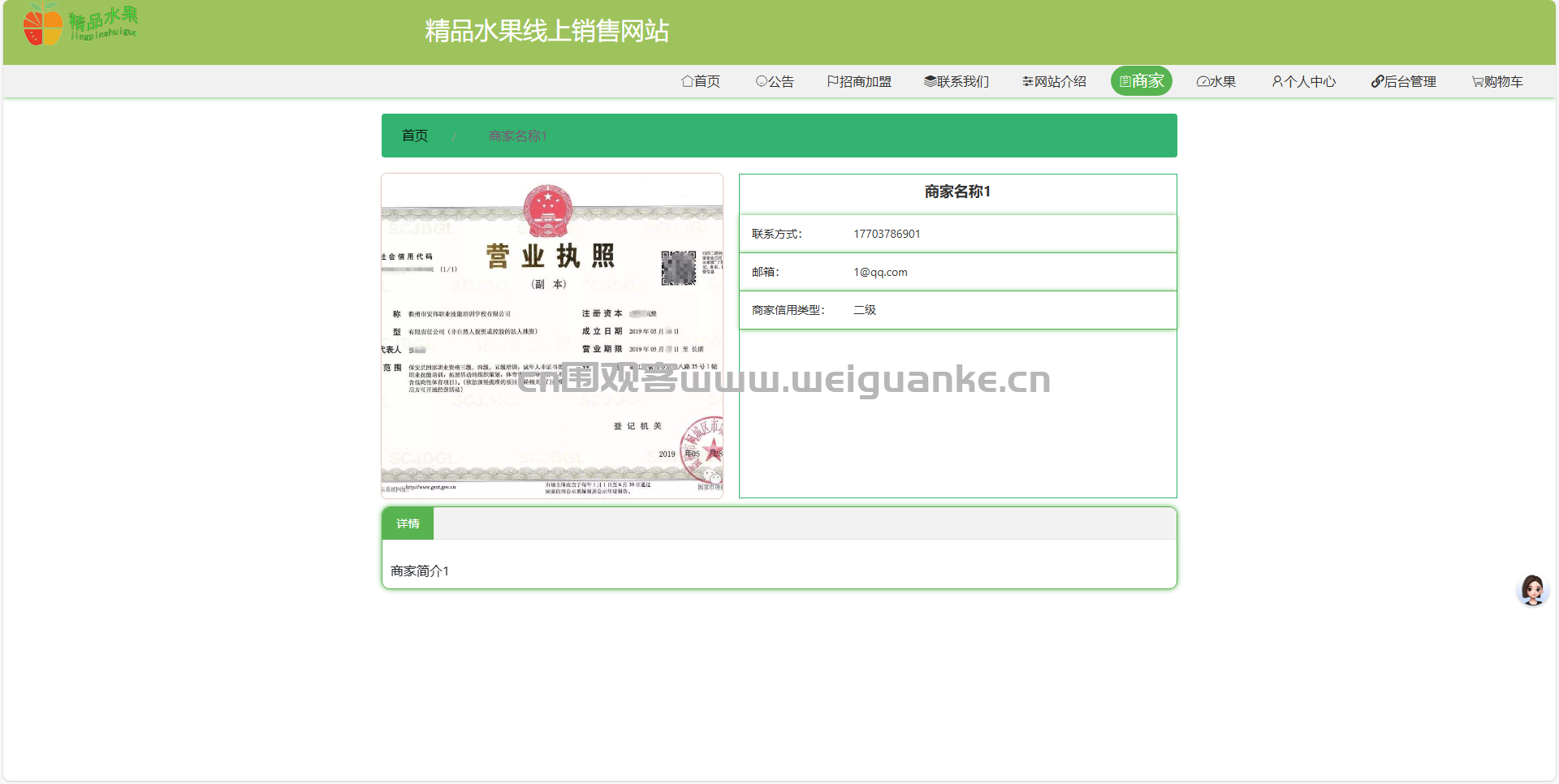Click the person icon for 个人中心
This screenshot has width=1559, height=784.
click(1276, 81)
